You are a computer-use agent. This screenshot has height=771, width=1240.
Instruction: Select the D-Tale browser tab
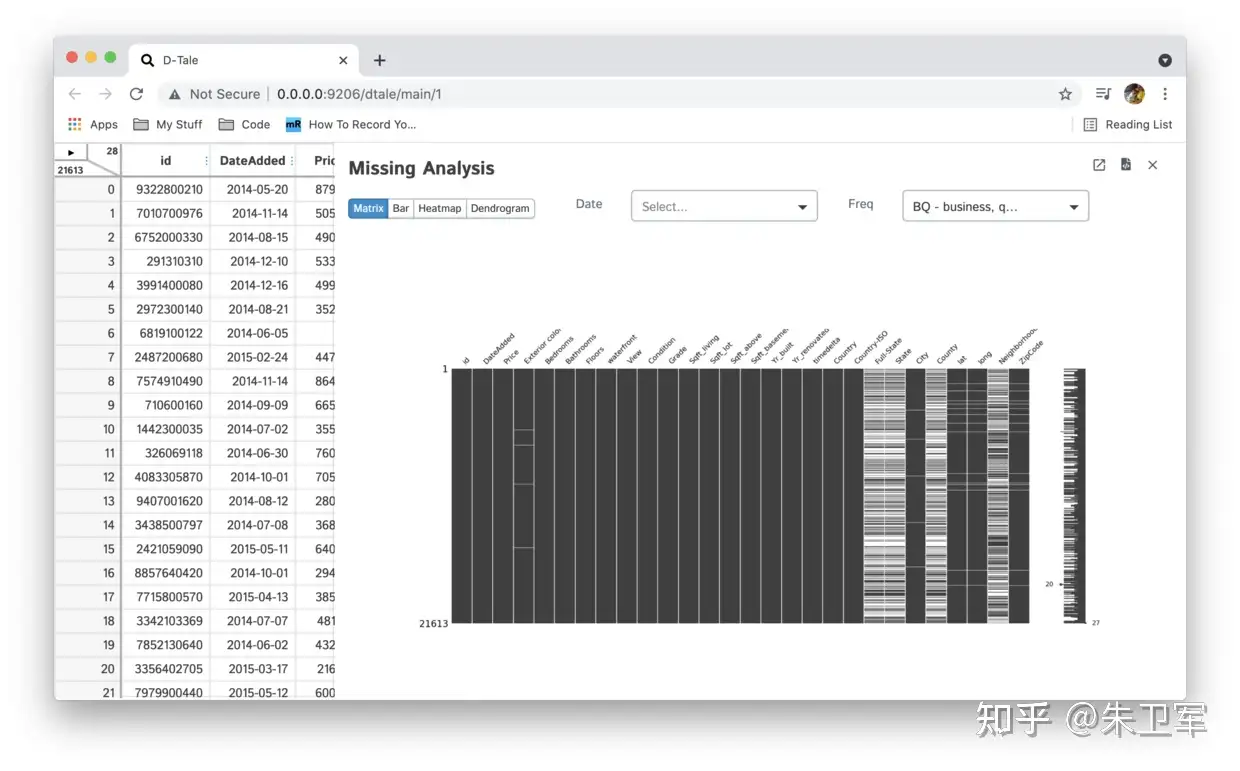click(245, 60)
